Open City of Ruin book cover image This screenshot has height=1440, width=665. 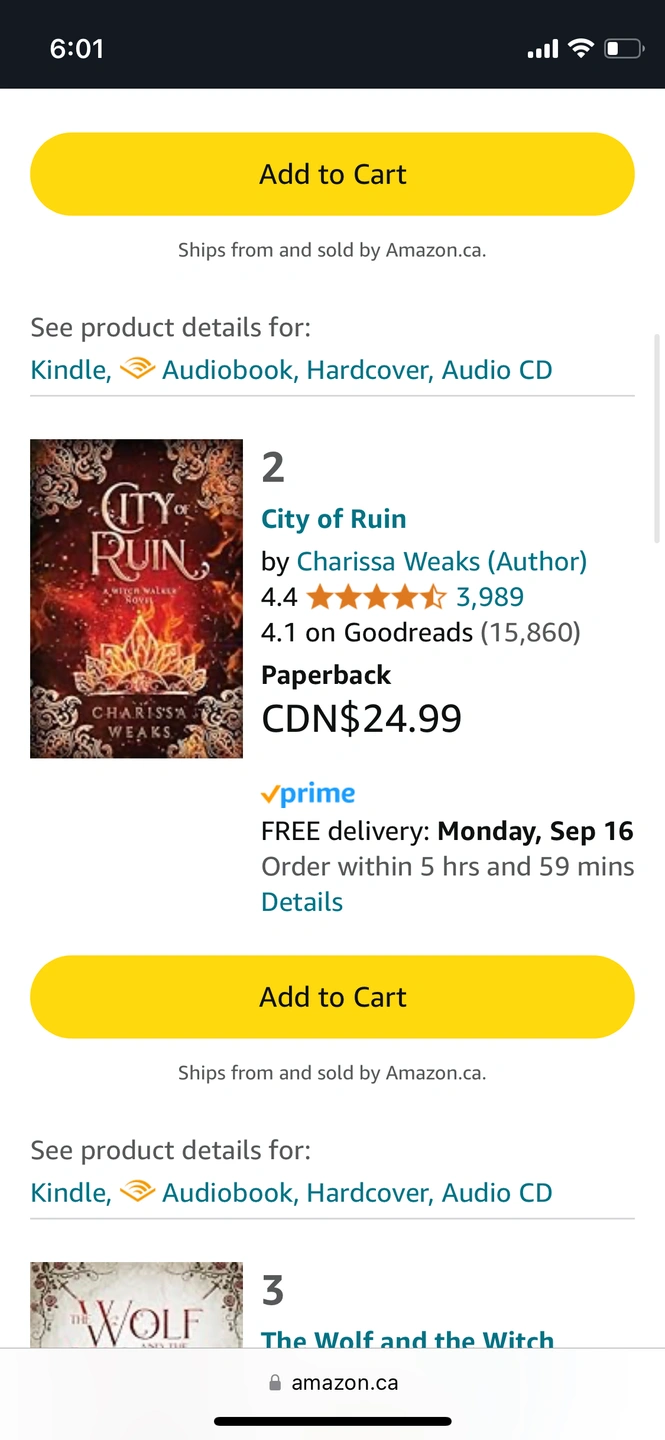tap(136, 598)
